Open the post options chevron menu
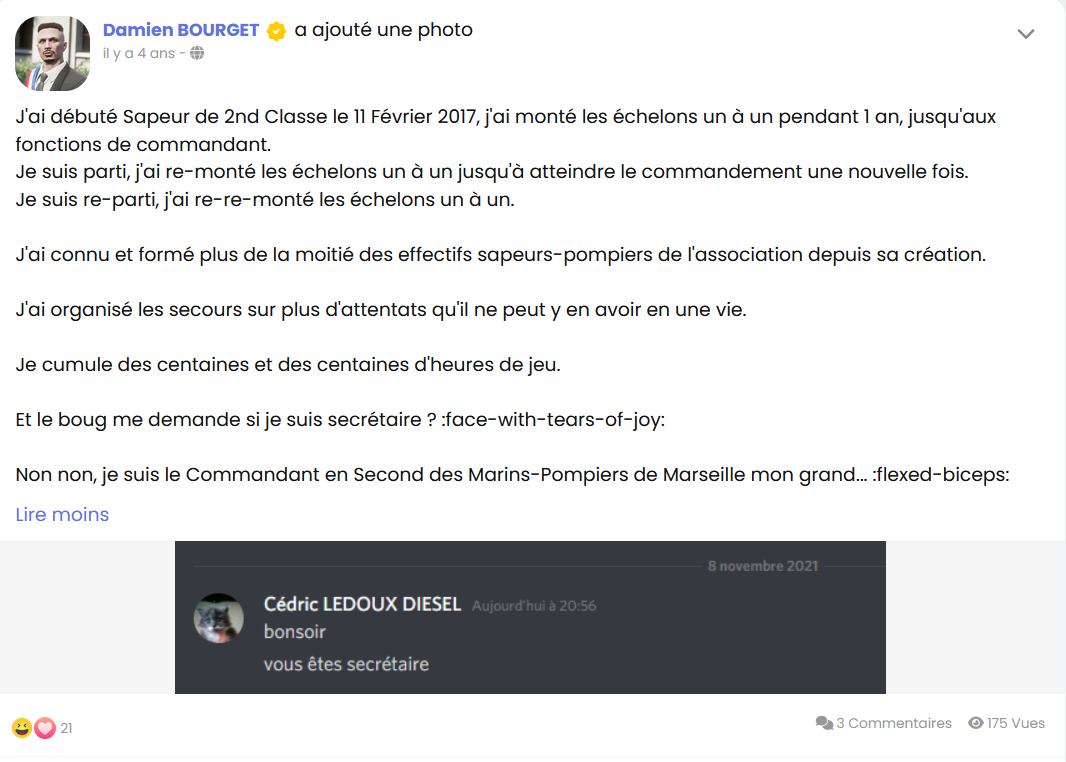This screenshot has width=1066, height=762. click(1025, 34)
